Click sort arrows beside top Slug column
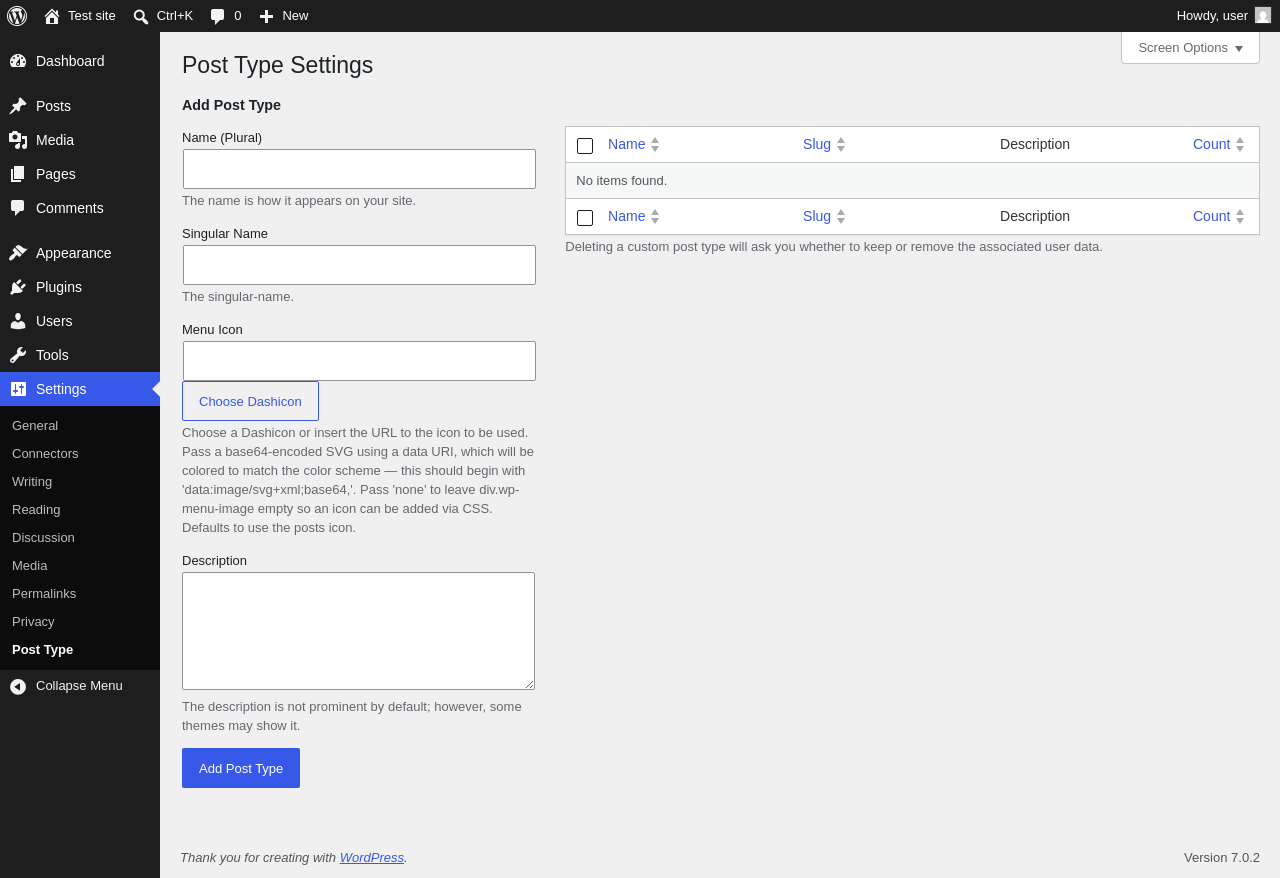 841,144
